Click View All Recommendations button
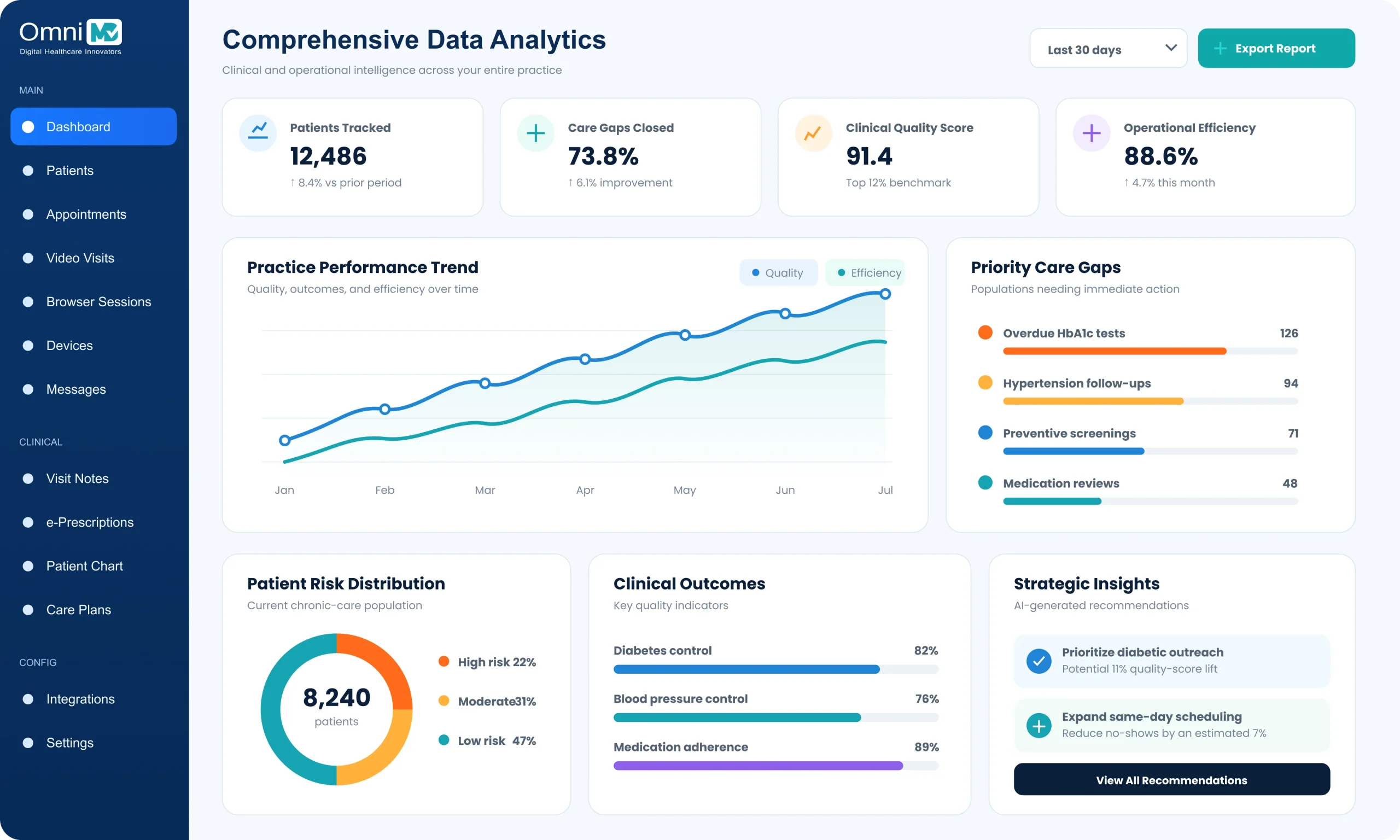 coord(1171,779)
